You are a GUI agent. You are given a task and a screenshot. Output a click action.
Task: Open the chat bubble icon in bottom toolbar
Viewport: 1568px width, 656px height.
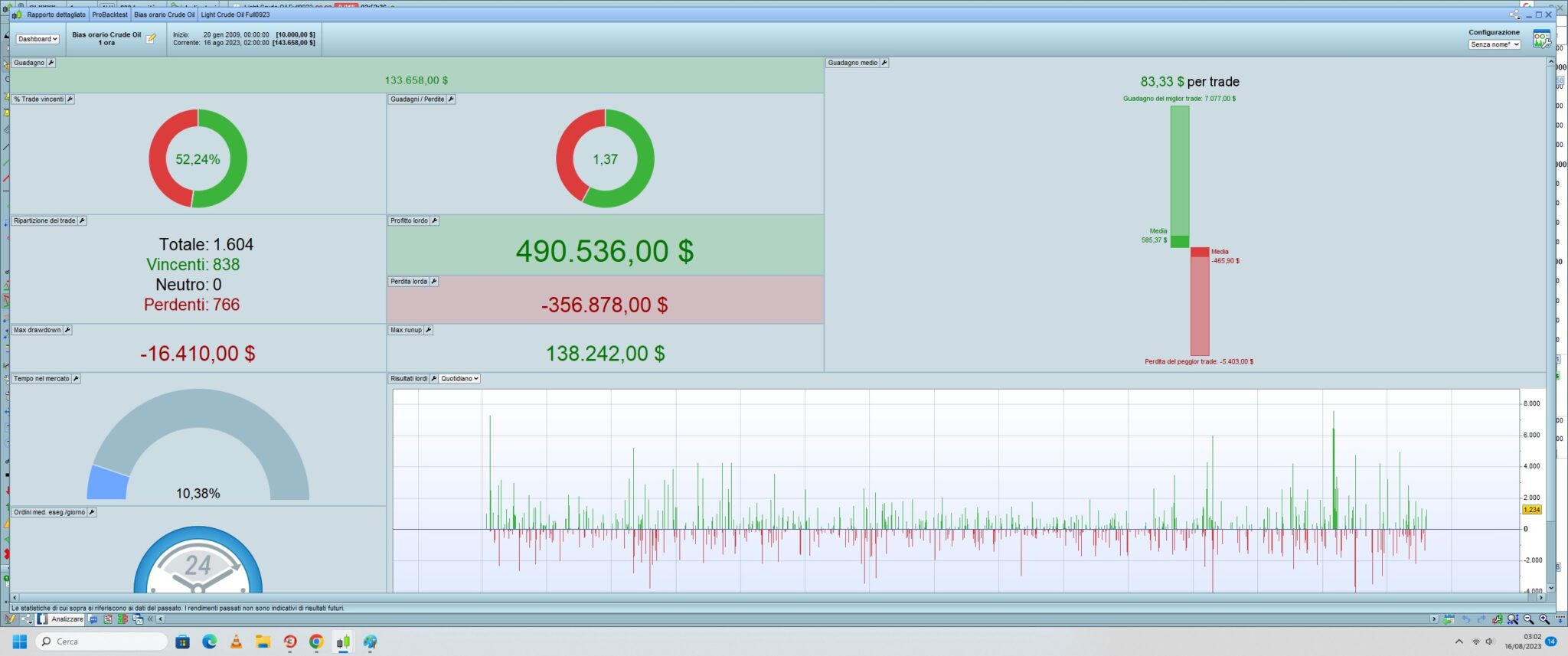click(93, 619)
